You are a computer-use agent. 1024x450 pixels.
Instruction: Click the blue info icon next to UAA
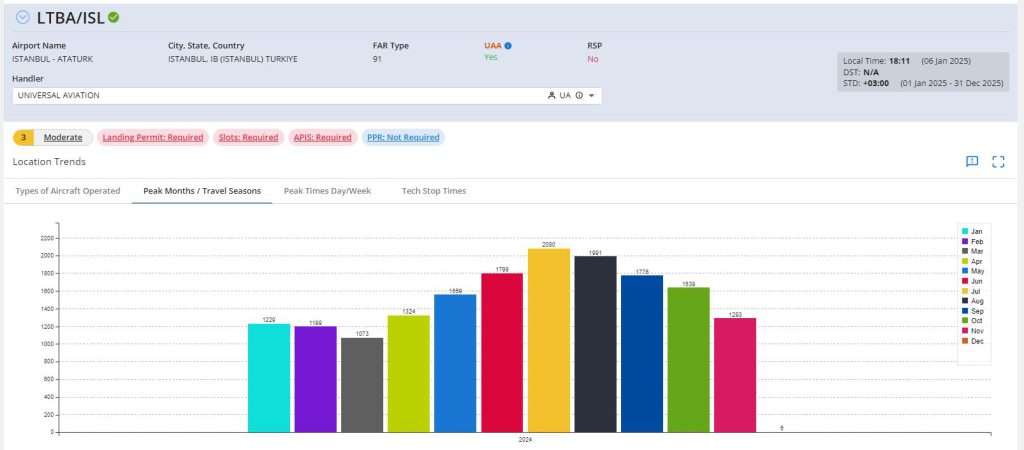tap(508, 45)
